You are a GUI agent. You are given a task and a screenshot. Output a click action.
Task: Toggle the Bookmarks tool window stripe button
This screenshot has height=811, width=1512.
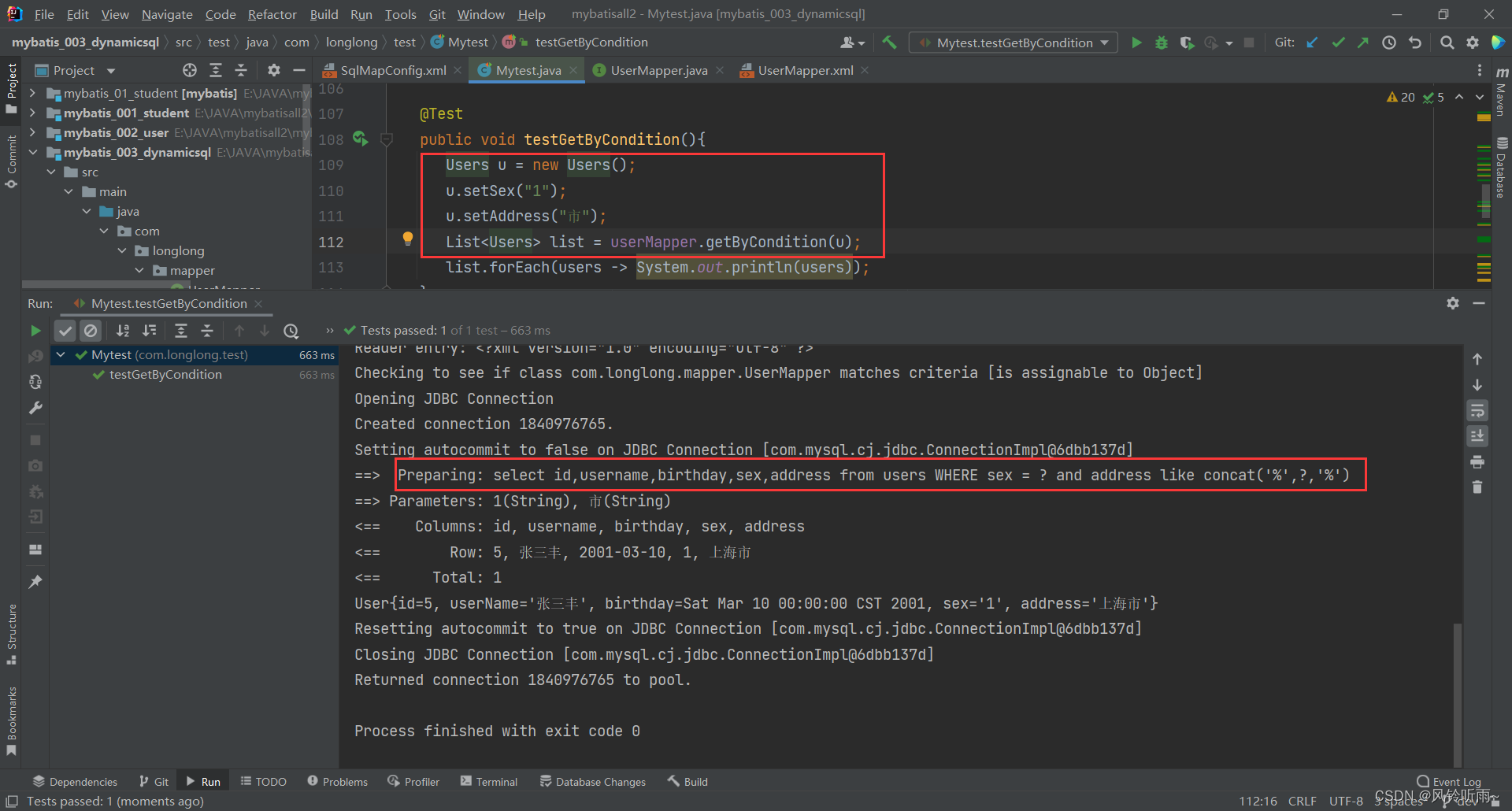coord(12,720)
